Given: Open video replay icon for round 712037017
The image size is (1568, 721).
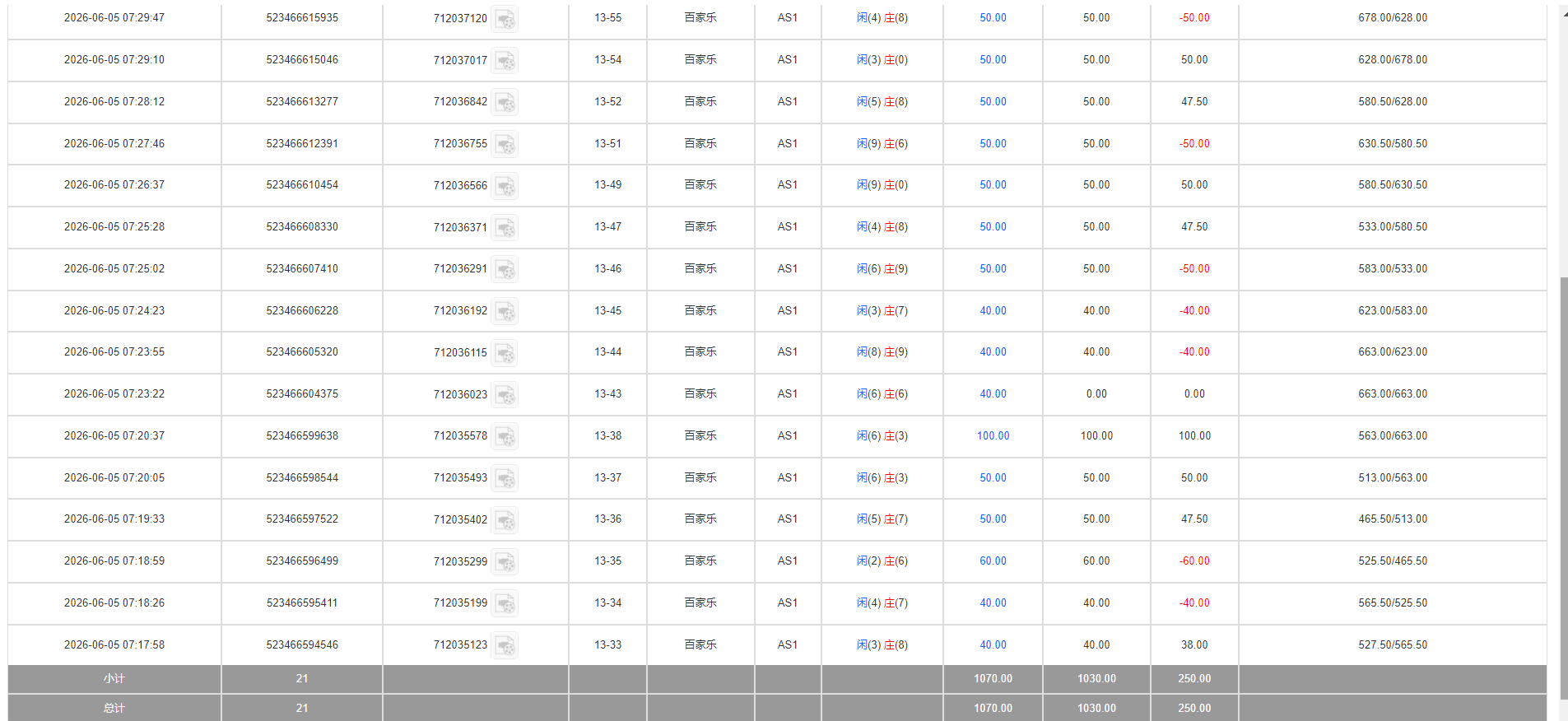Looking at the screenshot, I should pos(505,60).
